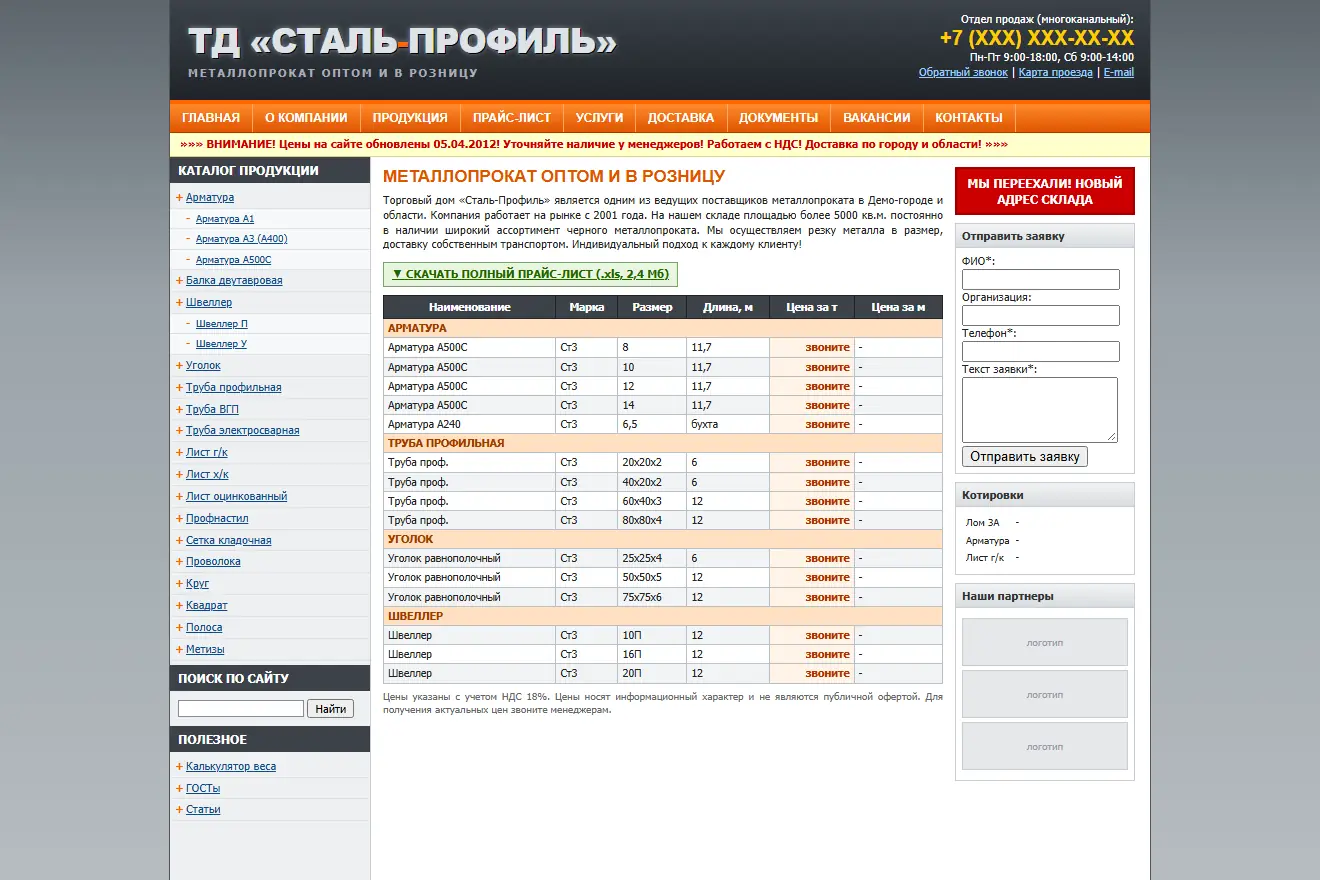This screenshot has width=1320, height=880.
Task: Open the О КОМПАНИИ menu item
Action: click(306, 118)
